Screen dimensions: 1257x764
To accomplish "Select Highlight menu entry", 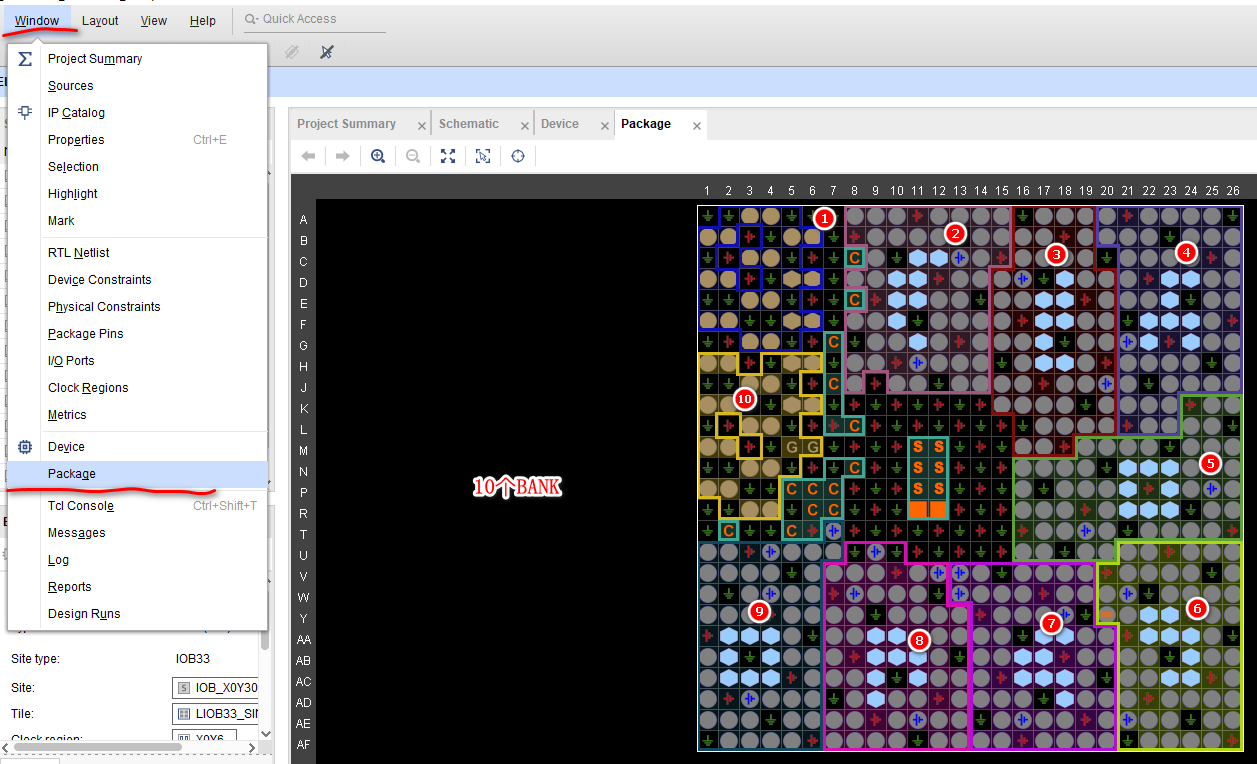I will click(137, 194).
